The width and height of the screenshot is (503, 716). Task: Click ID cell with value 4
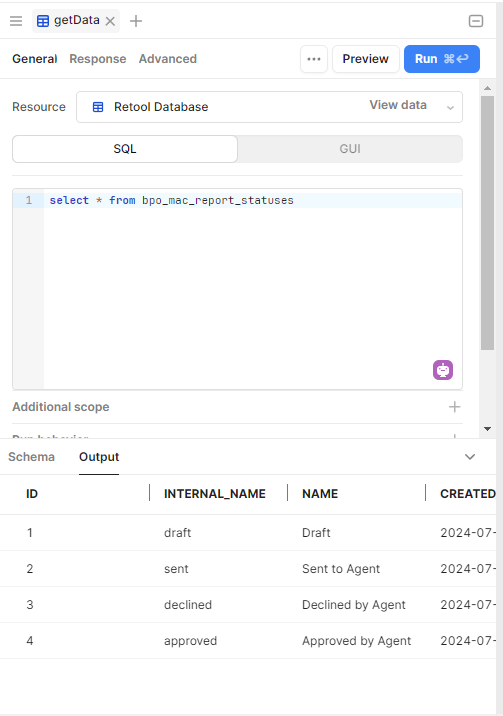pos(30,641)
